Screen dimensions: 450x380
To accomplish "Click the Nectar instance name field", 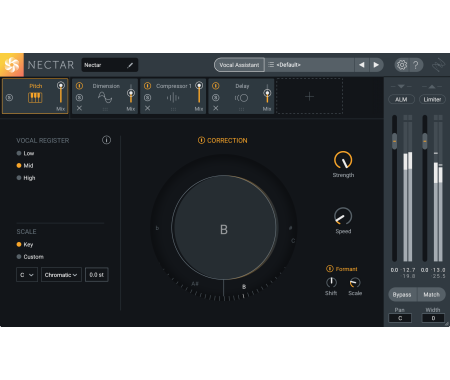I will (110, 65).
